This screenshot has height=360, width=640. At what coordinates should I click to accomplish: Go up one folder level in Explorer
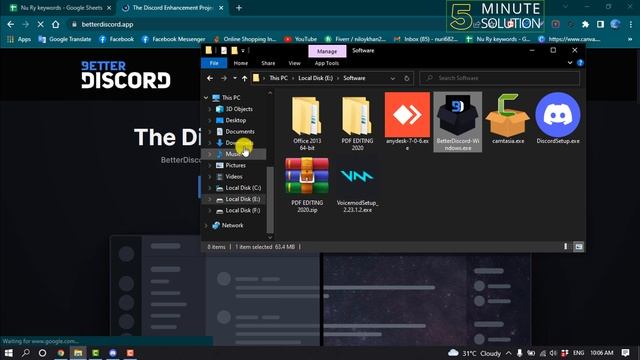click(244, 78)
